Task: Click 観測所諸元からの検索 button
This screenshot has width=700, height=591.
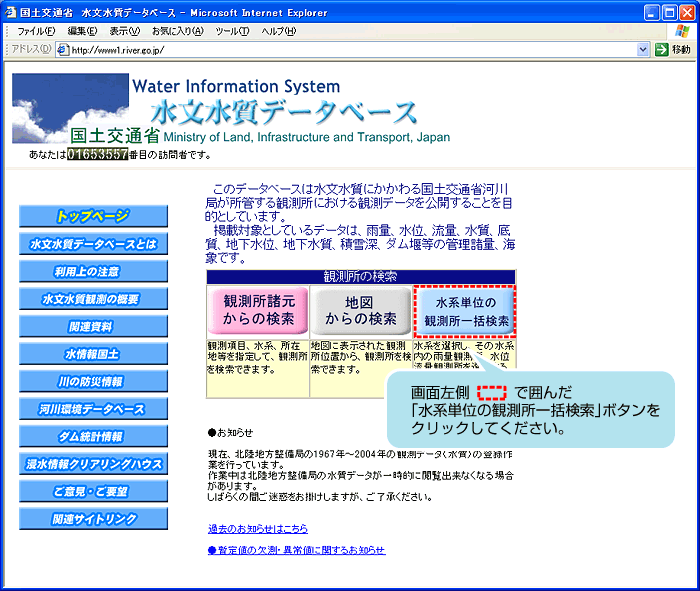Action: [258, 310]
